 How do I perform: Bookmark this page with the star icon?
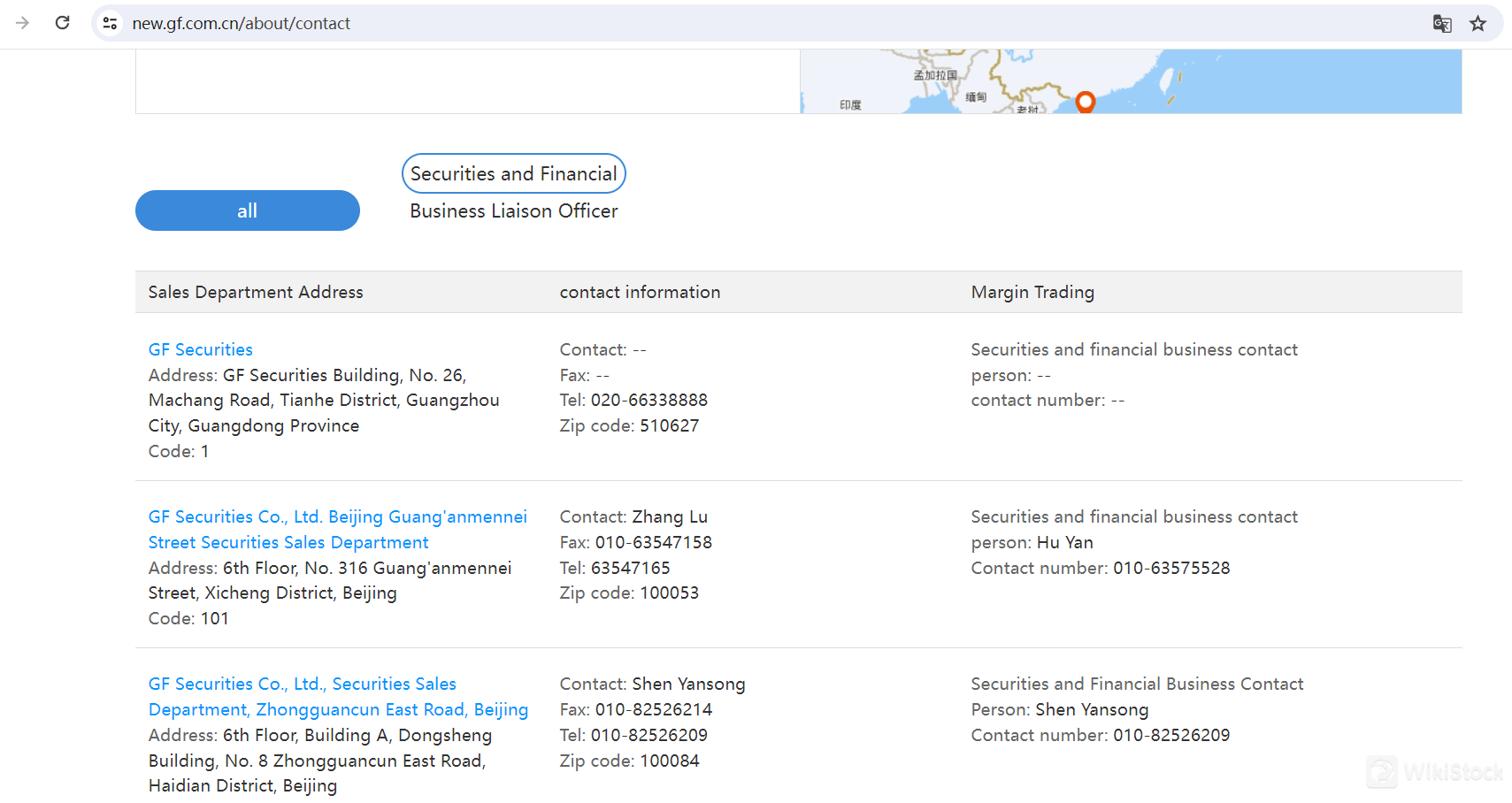click(x=1478, y=24)
